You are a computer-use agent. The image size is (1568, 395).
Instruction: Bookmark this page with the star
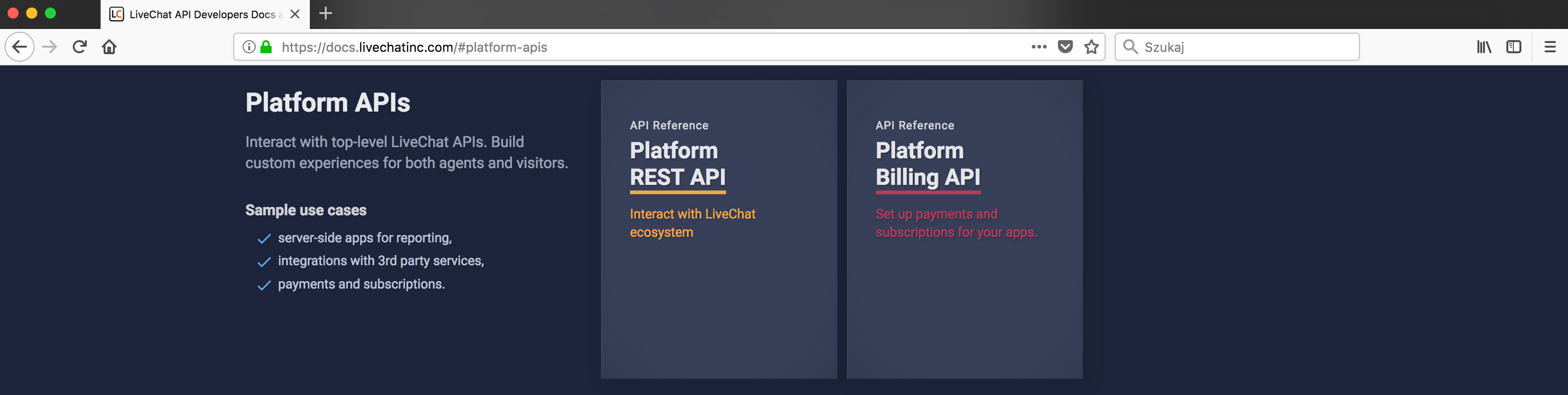click(1092, 47)
